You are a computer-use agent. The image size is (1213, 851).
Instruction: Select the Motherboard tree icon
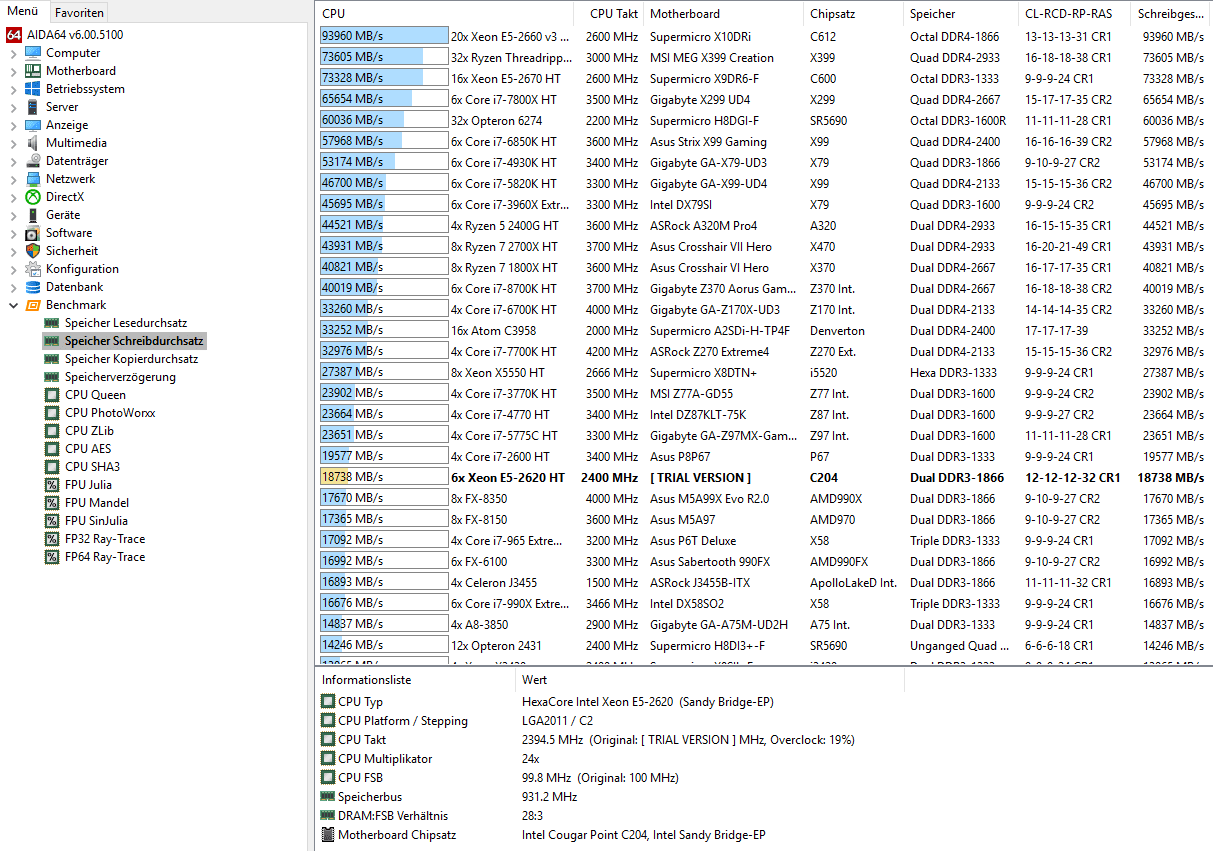coord(33,71)
